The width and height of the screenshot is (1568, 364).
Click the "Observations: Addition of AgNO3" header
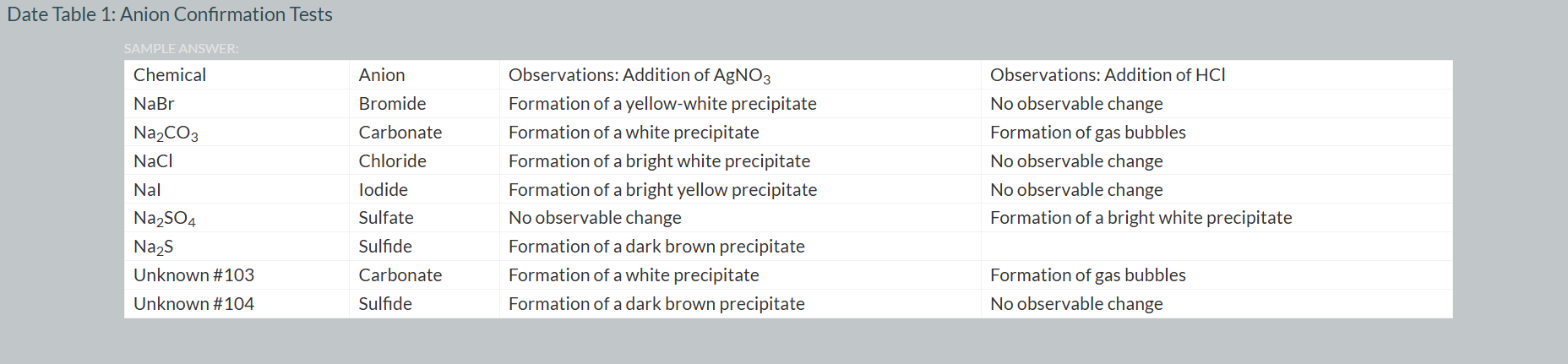coord(639,75)
